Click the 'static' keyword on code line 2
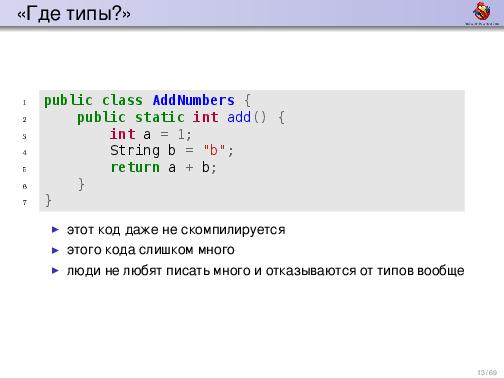This screenshot has width=504, height=378. point(159,117)
